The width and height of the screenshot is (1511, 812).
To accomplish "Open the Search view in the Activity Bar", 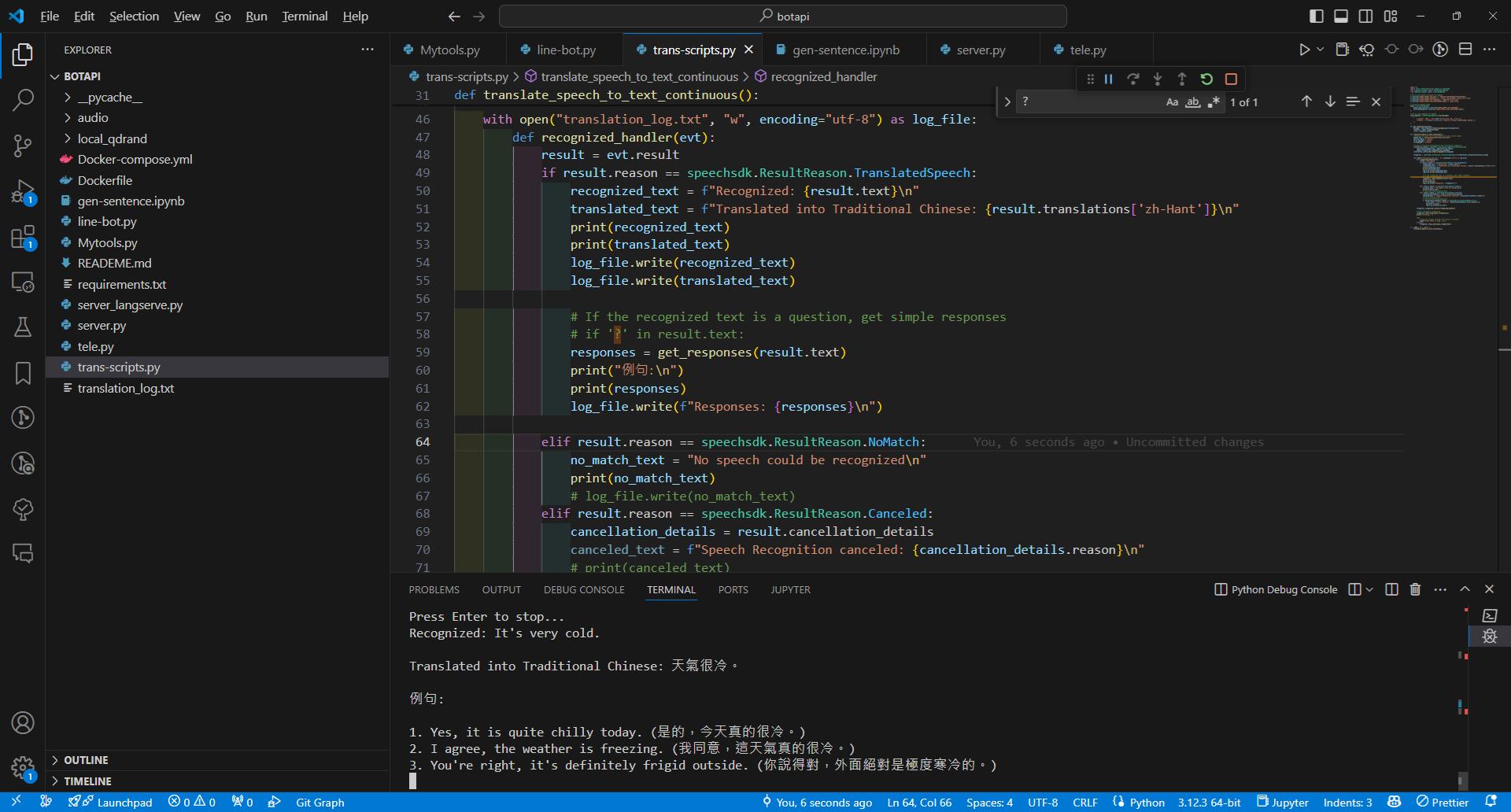I will (23, 100).
